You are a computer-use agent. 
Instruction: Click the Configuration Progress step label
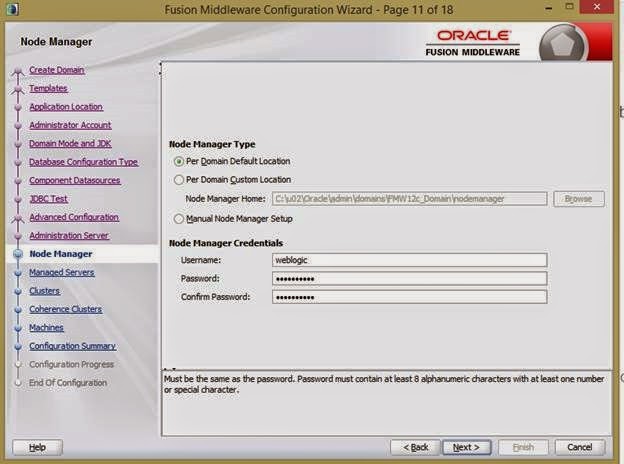[71, 365]
